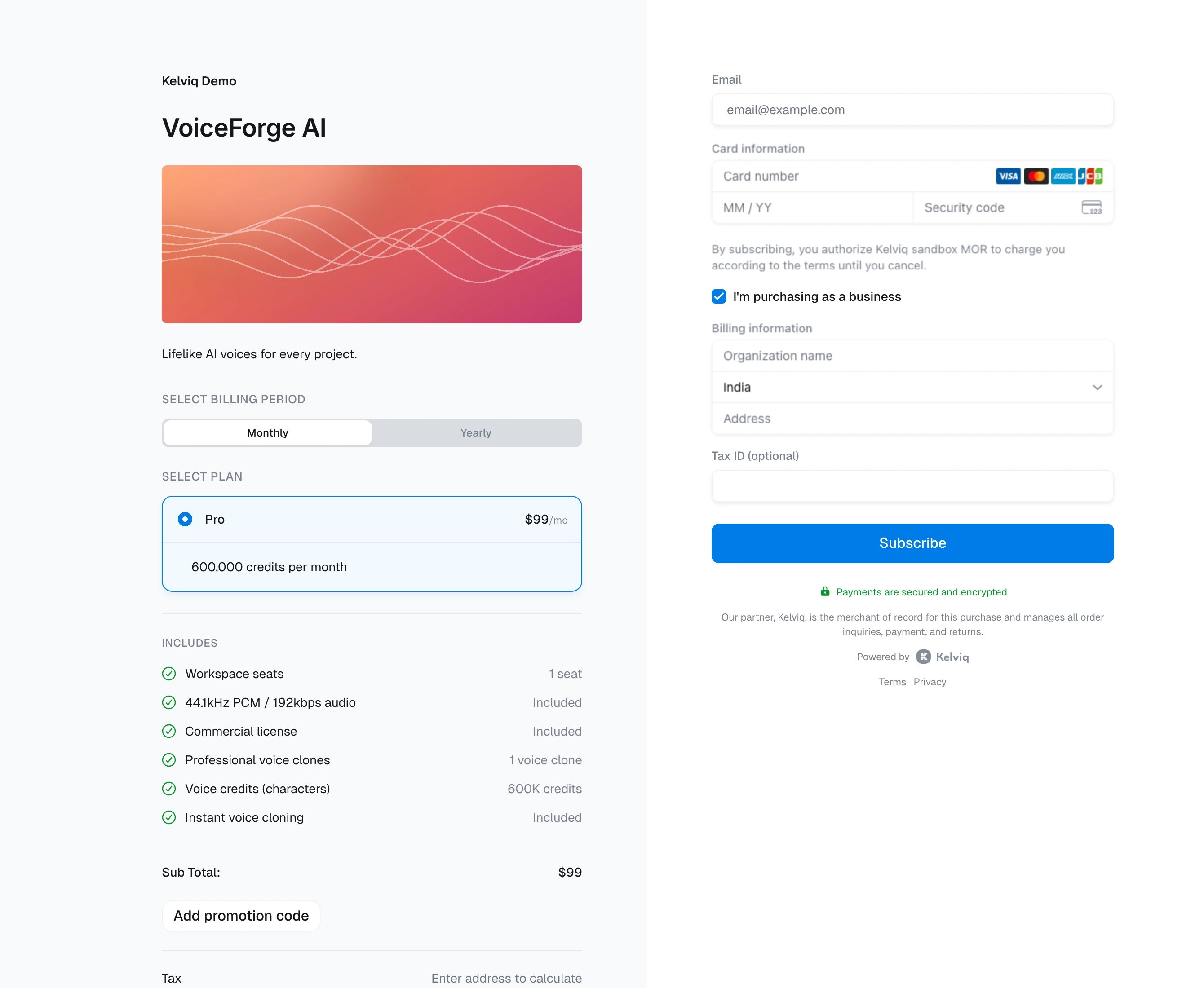Click the $99/mo price label
The height and width of the screenshot is (988, 1204).
click(546, 519)
